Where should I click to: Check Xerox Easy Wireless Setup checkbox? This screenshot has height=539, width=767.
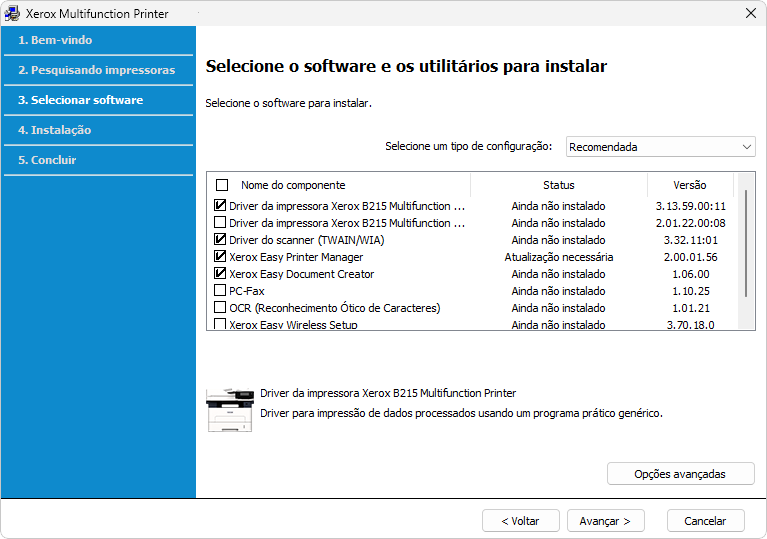pyautogui.click(x=220, y=324)
